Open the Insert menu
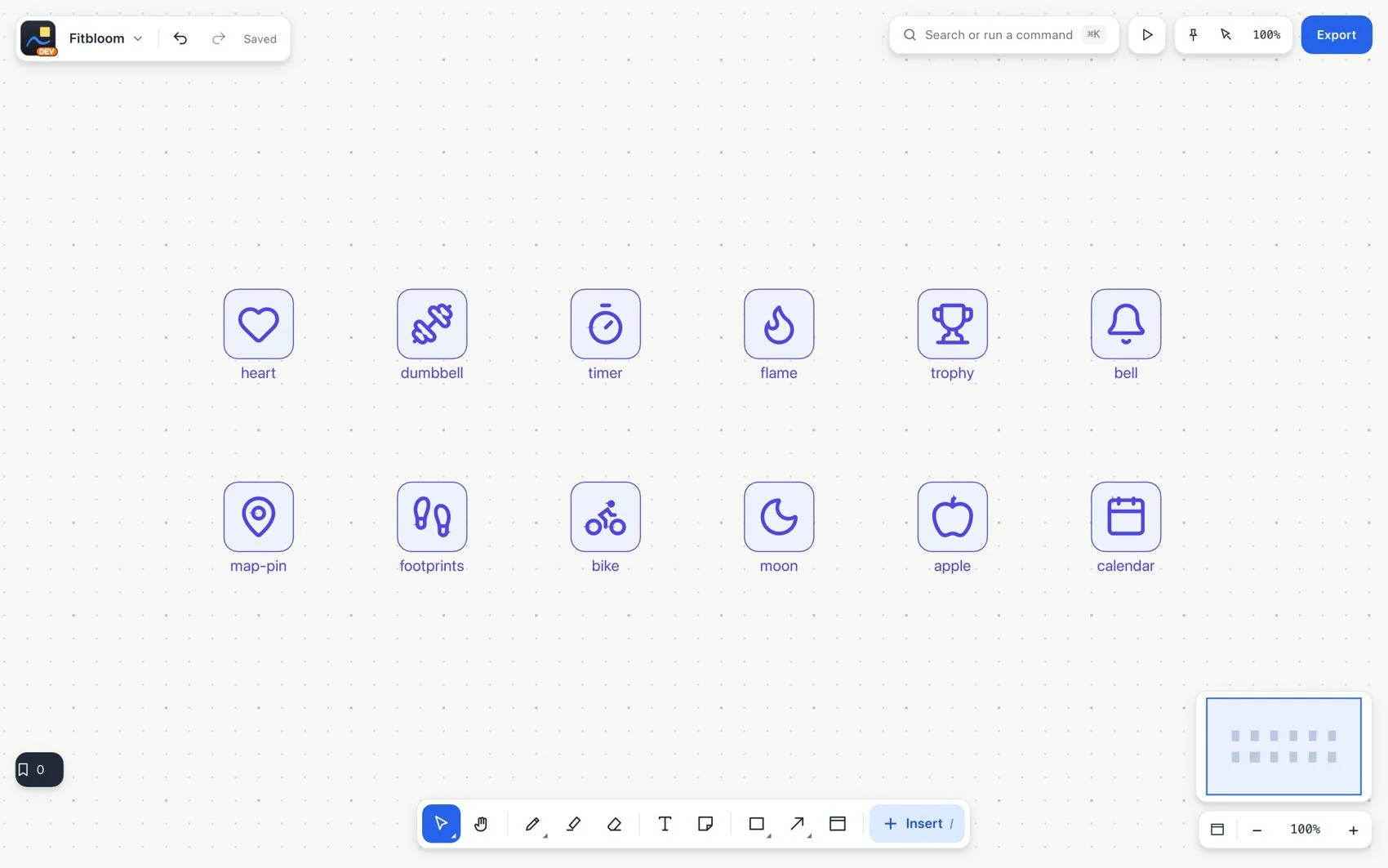This screenshot has height=868, width=1388. tap(917, 824)
